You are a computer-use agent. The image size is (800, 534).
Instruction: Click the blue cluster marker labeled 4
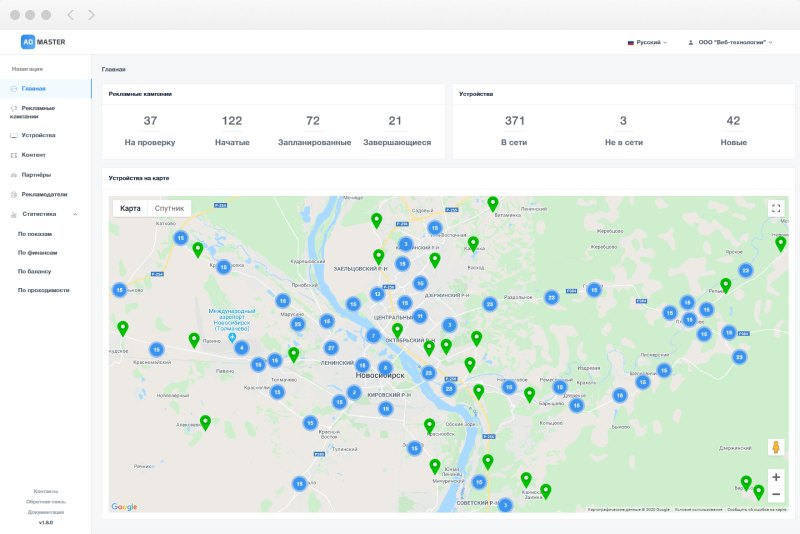(241, 348)
